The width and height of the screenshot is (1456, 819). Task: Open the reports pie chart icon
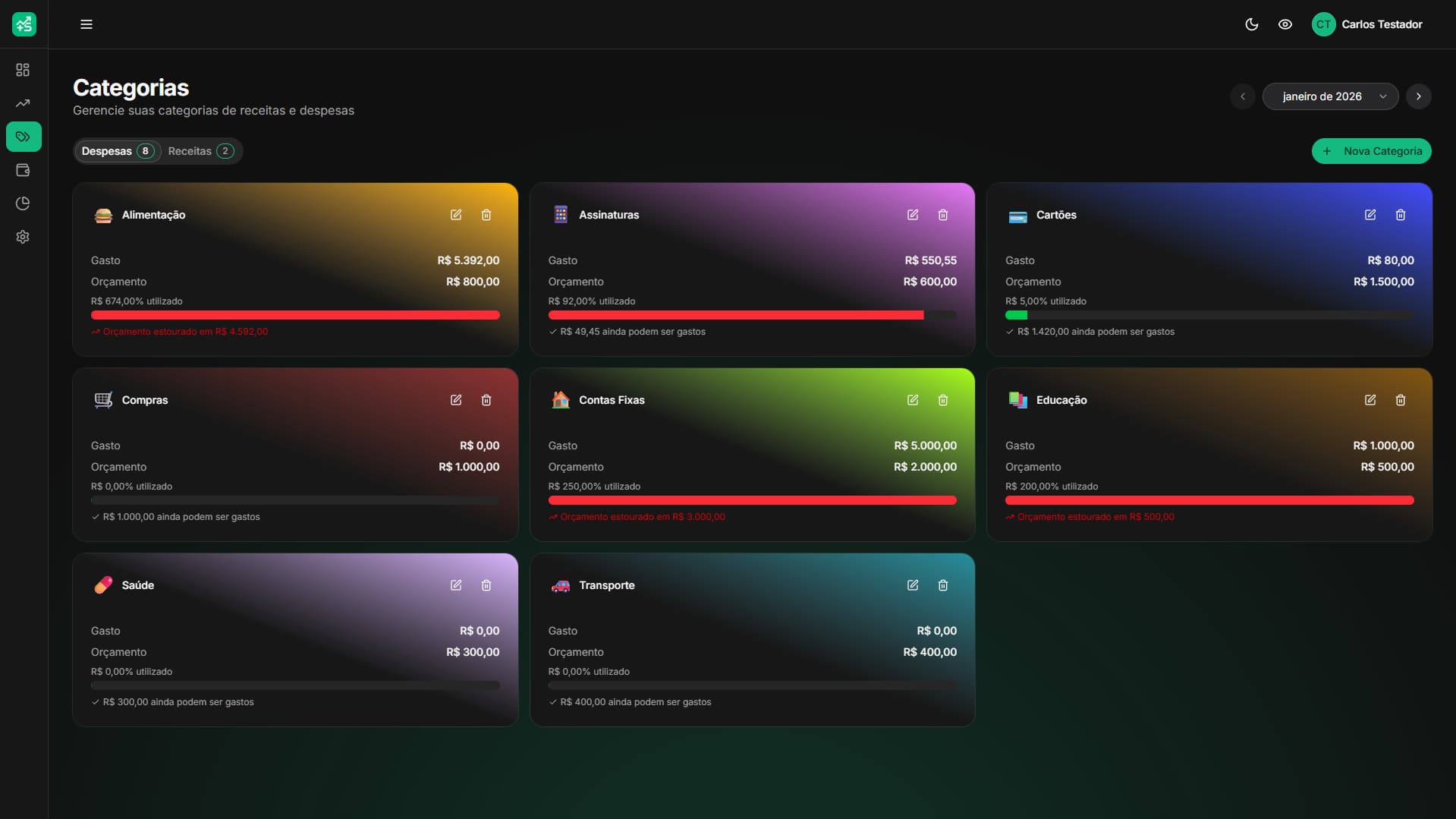coord(23,203)
